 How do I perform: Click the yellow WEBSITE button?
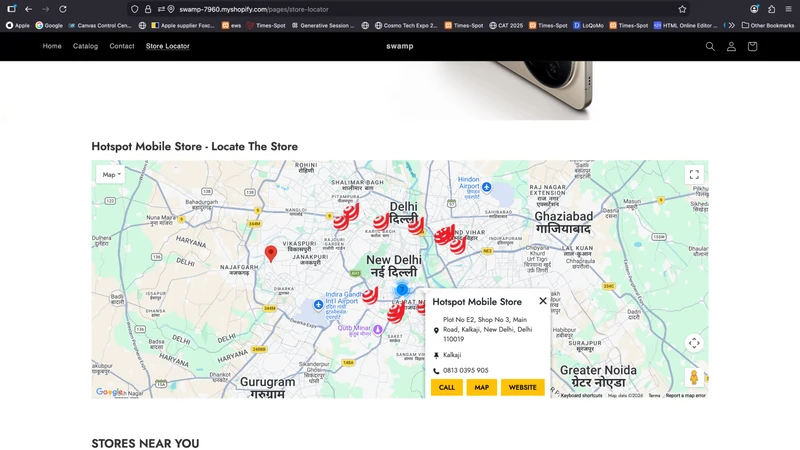tap(522, 387)
